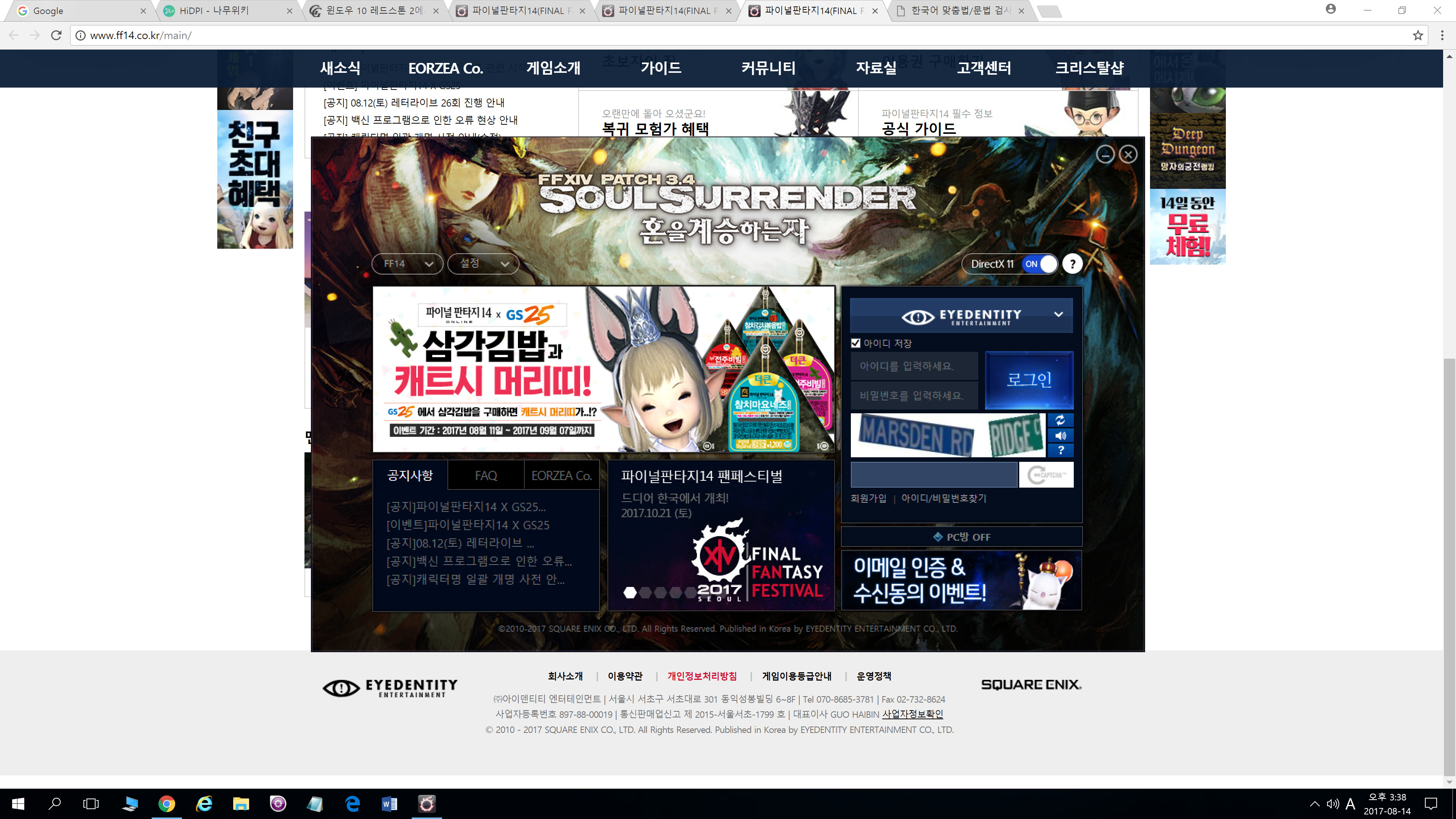Image resolution: width=1456 pixels, height=819 pixels.
Task: Toggle DirectX 11 ON switch
Action: point(1040,264)
